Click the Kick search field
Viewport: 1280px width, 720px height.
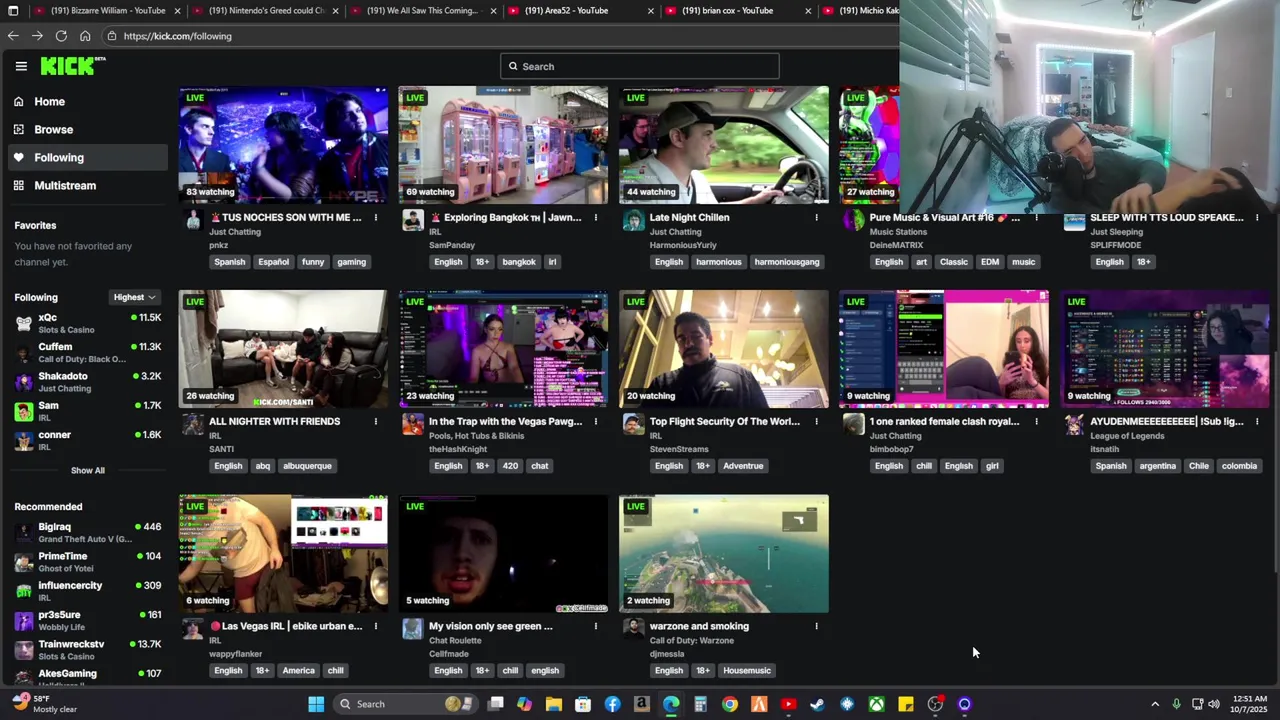click(x=639, y=66)
